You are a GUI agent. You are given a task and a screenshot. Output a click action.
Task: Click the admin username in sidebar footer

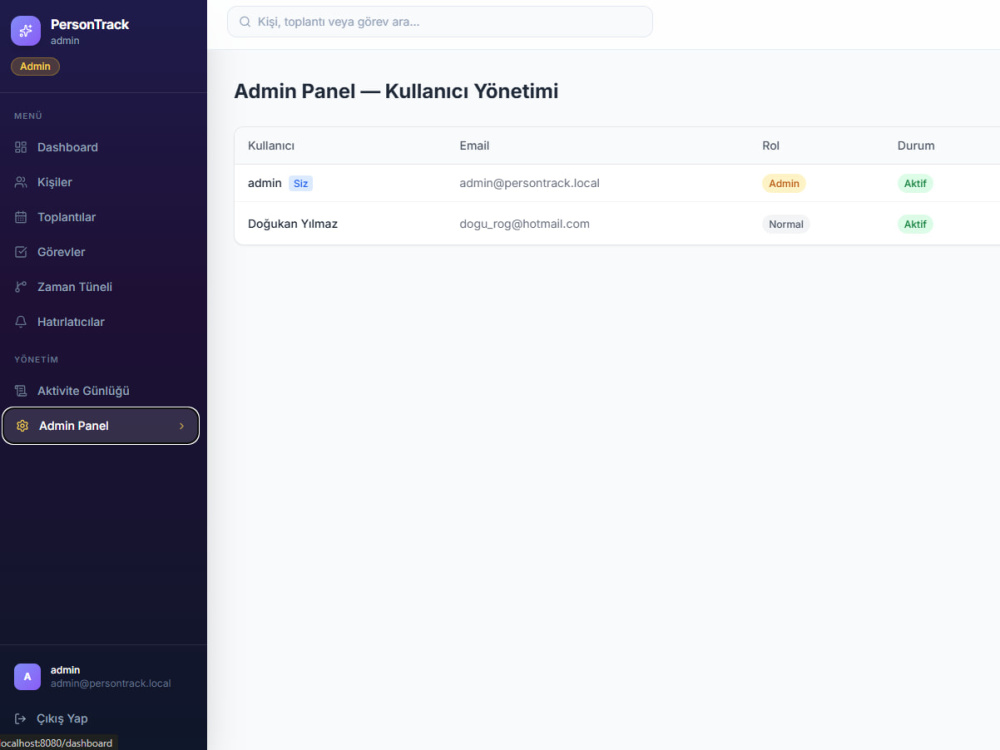tap(65, 670)
